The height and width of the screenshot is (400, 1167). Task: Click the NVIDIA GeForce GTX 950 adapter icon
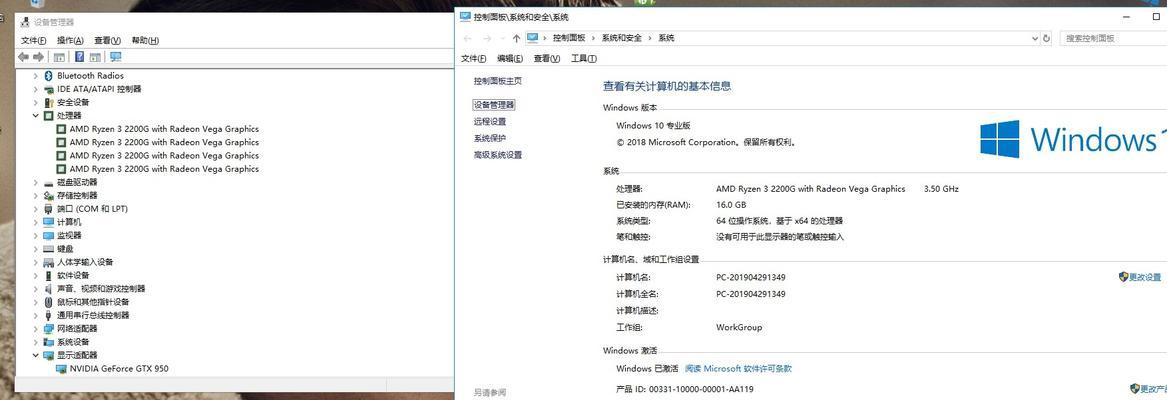click(61, 369)
